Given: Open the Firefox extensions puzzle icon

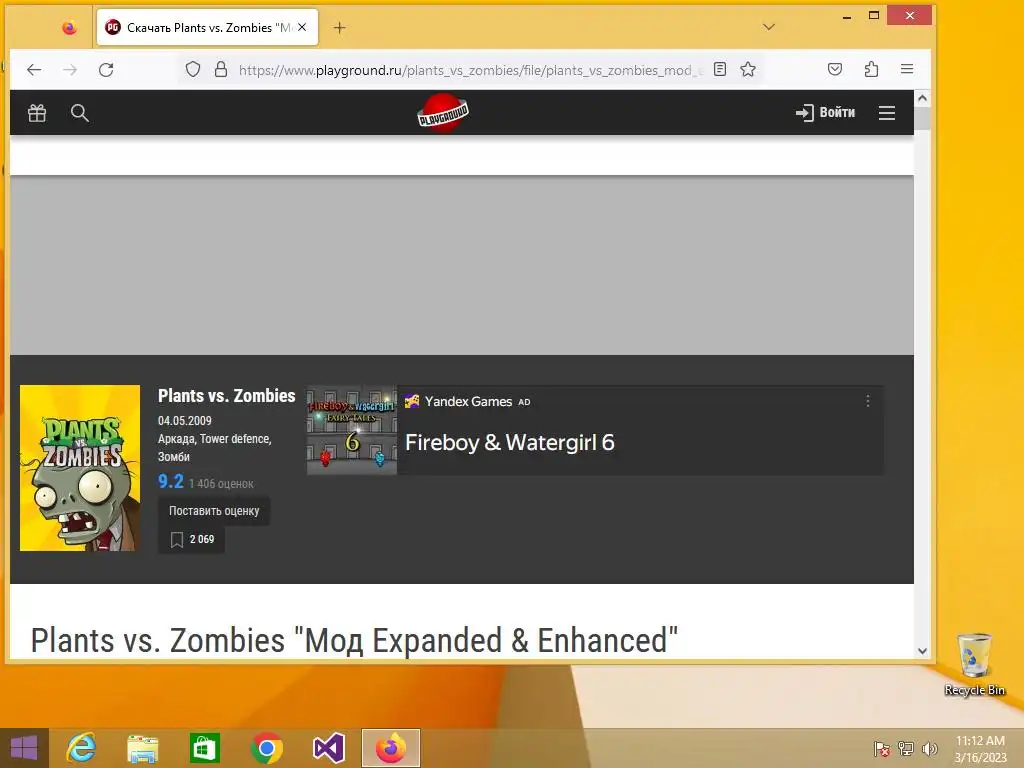Looking at the screenshot, I should [871, 69].
